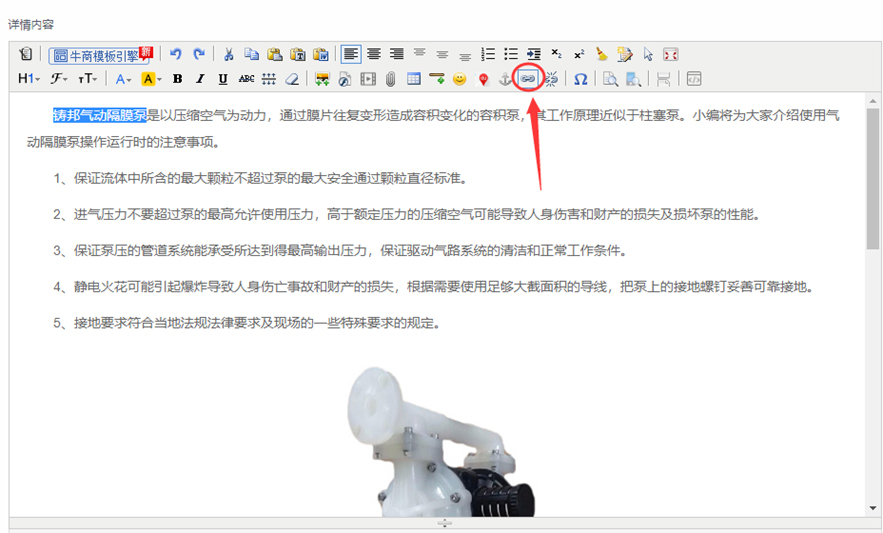883x533 pixels.
Task: Toggle bold formatting
Action: click(x=177, y=79)
